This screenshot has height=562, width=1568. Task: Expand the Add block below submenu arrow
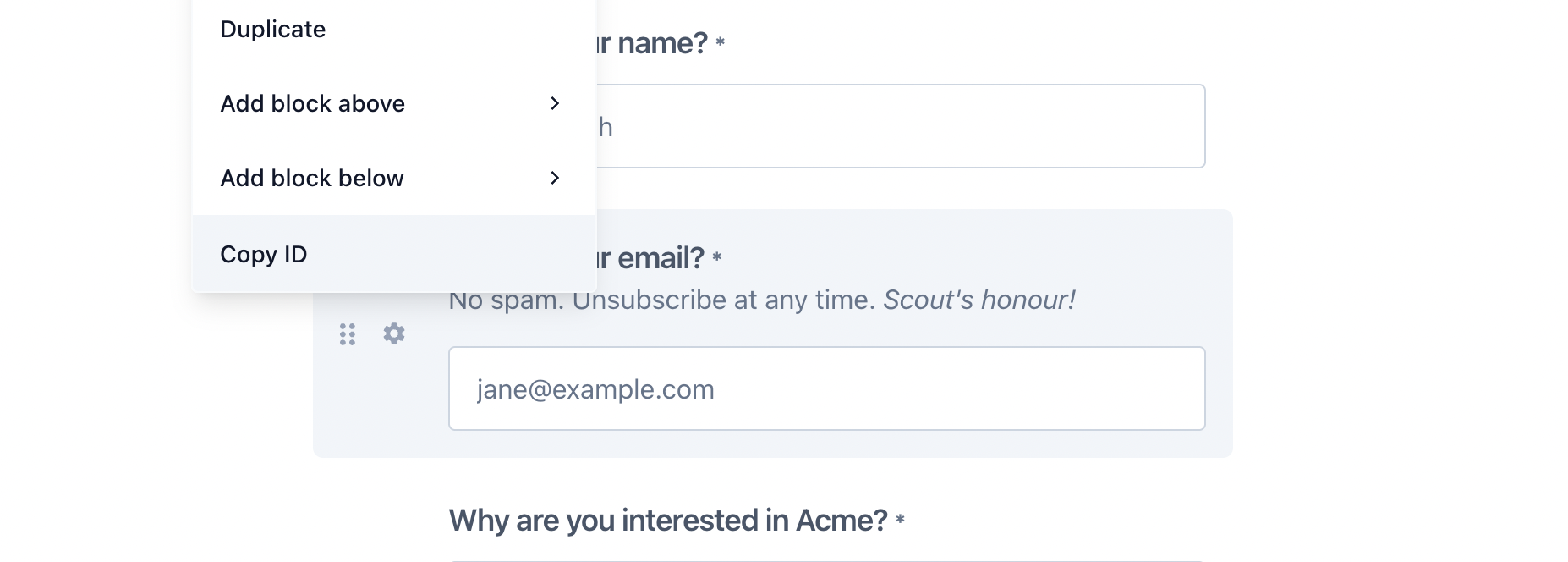(x=555, y=178)
